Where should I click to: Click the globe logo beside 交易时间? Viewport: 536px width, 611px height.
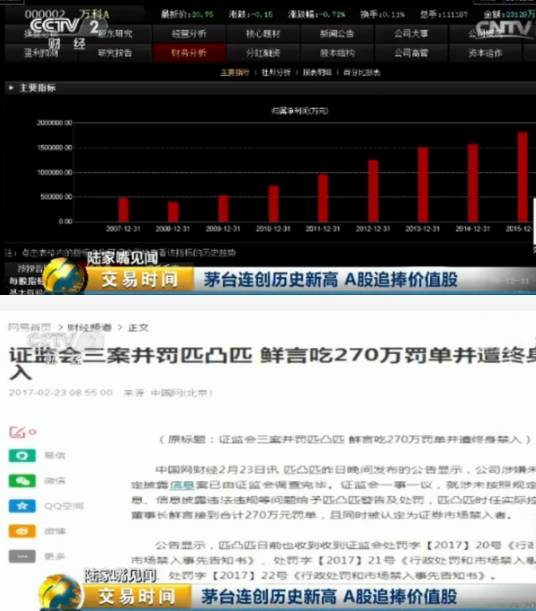65,276
